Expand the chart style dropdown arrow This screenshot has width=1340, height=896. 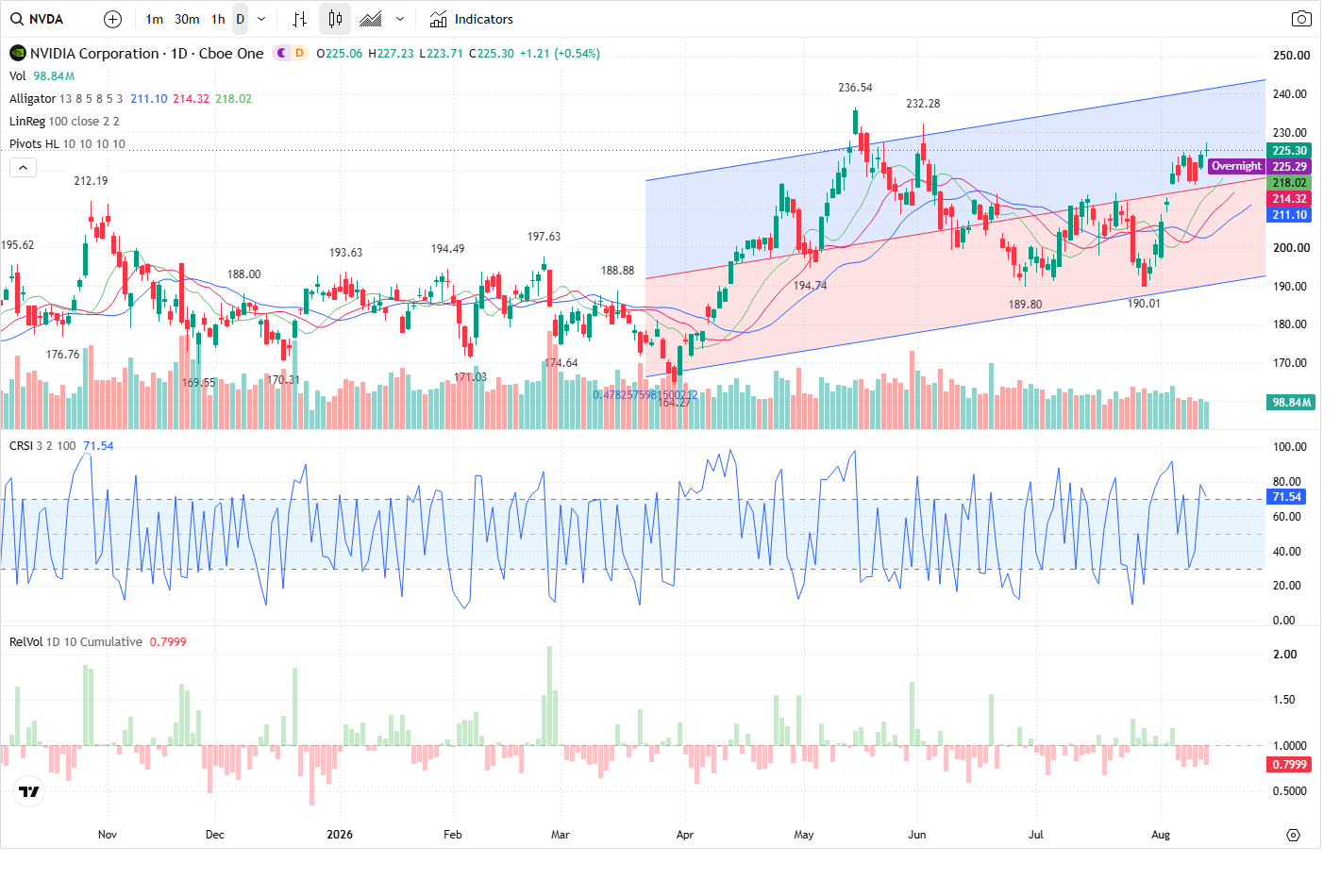[x=400, y=19]
